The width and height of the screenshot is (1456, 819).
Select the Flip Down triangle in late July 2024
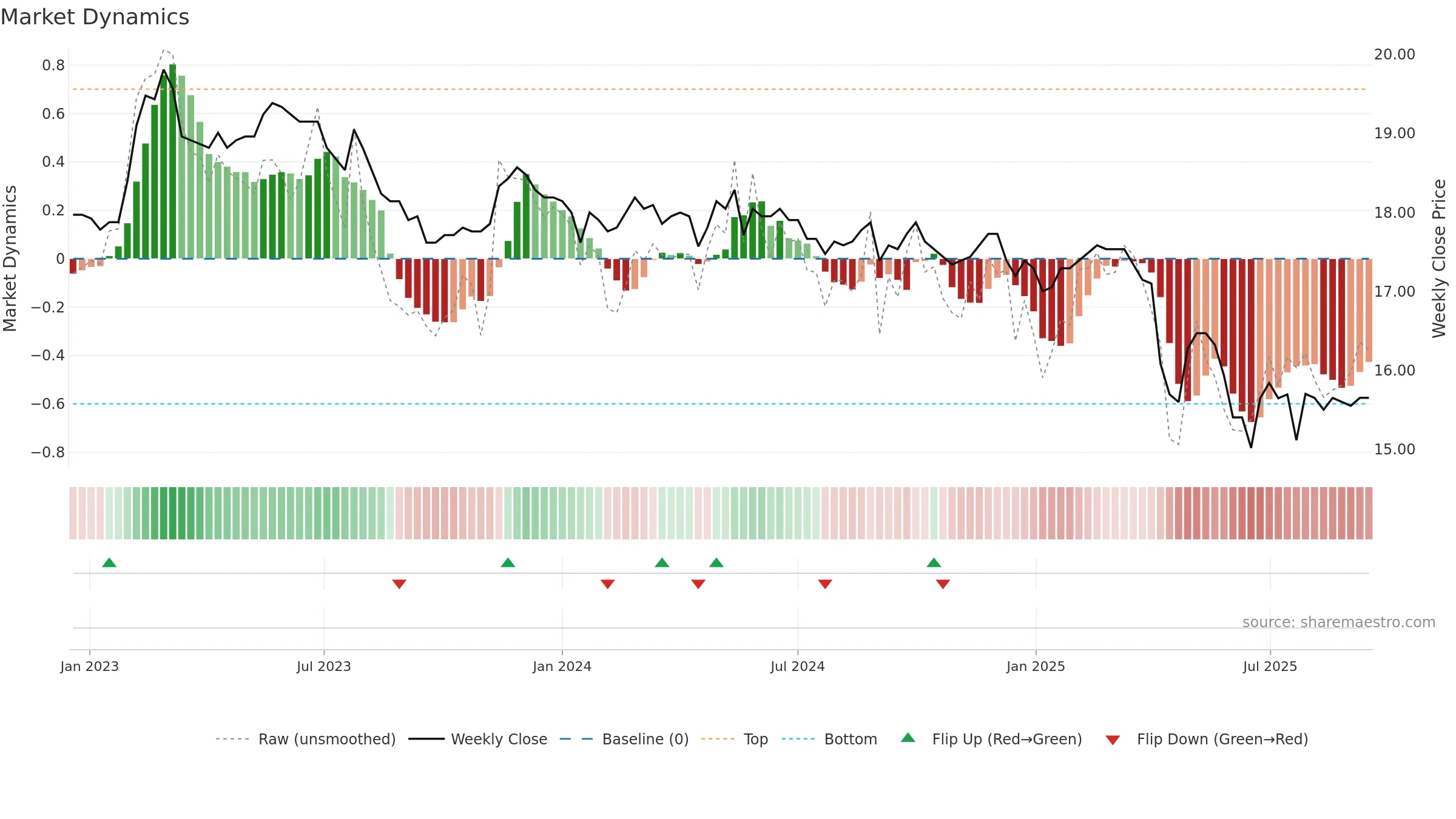(825, 584)
